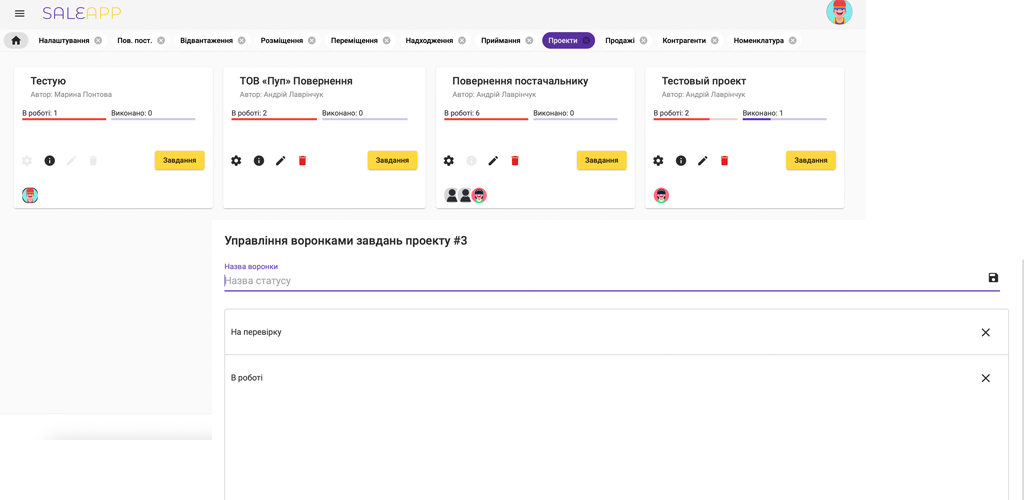Close the Пов. пост. tab
Screen dimensions: 1024x500
pyautogui.click(x=161, y=40)
